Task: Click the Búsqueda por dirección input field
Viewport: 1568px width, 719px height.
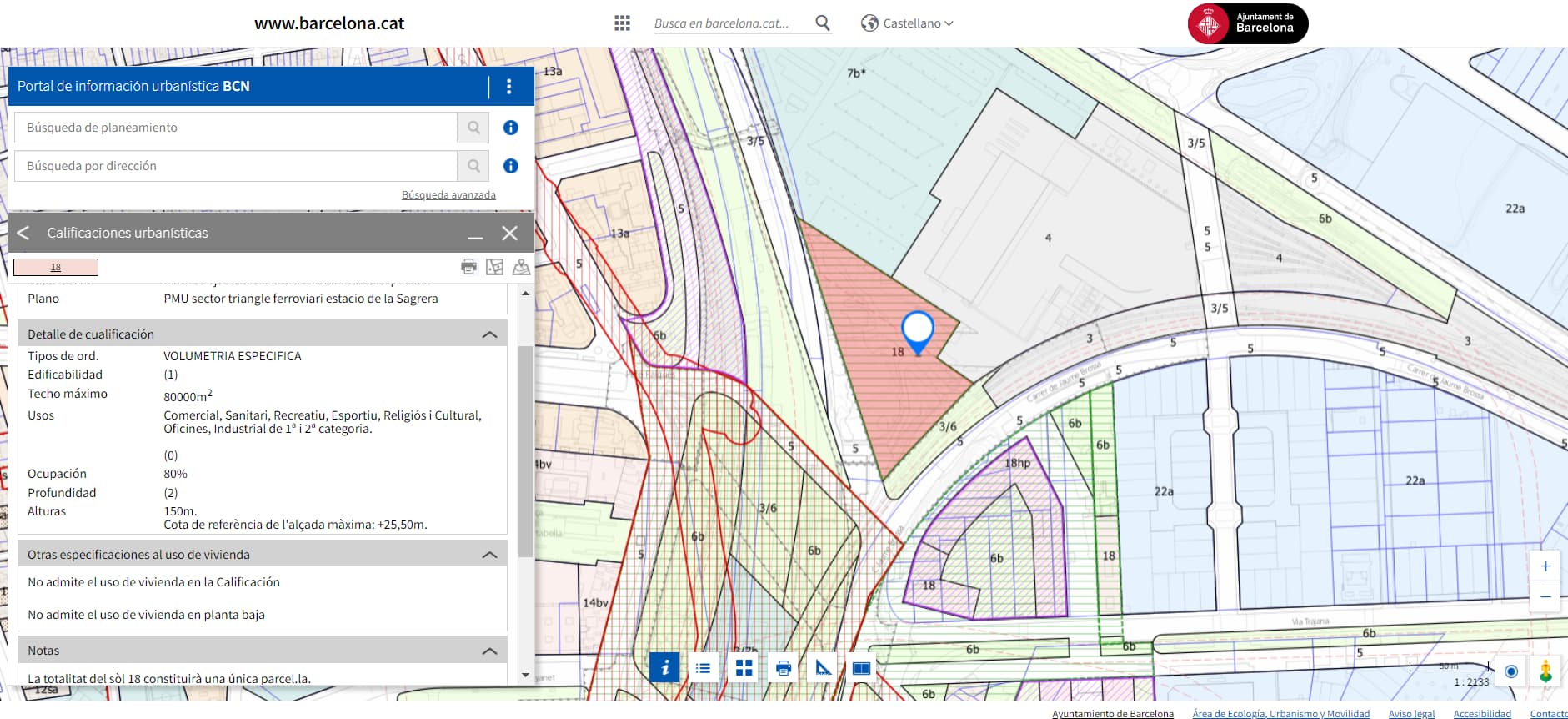Action: [236, 166]
